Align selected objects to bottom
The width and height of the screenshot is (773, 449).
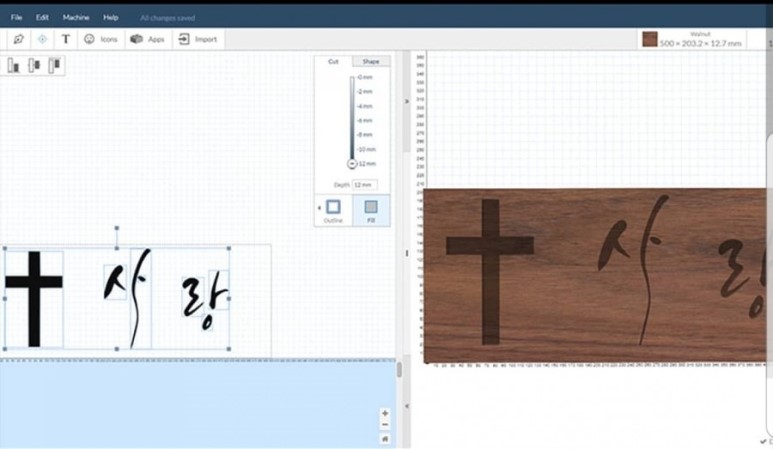point(13,65)
